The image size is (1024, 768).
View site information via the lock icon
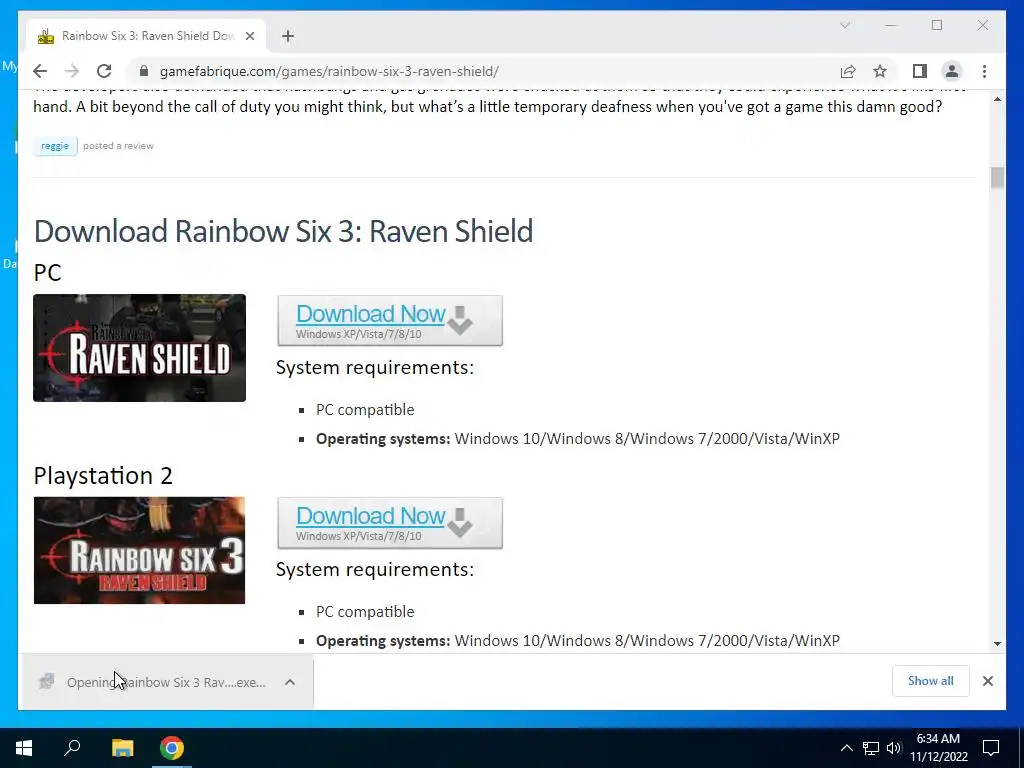[x=144, y=71]
